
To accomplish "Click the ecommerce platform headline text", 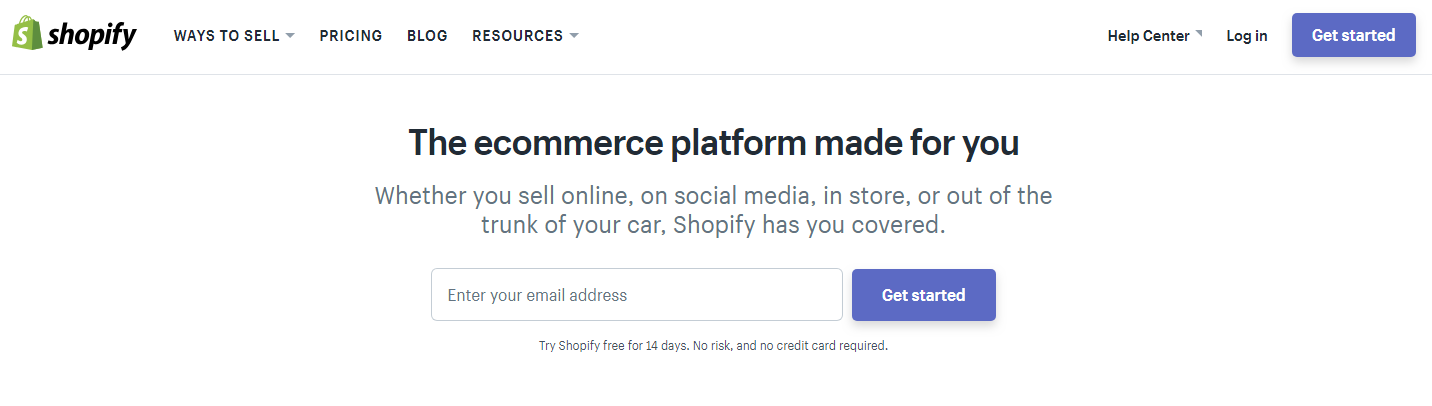I will pyautogui.click(x=714, y=144).
